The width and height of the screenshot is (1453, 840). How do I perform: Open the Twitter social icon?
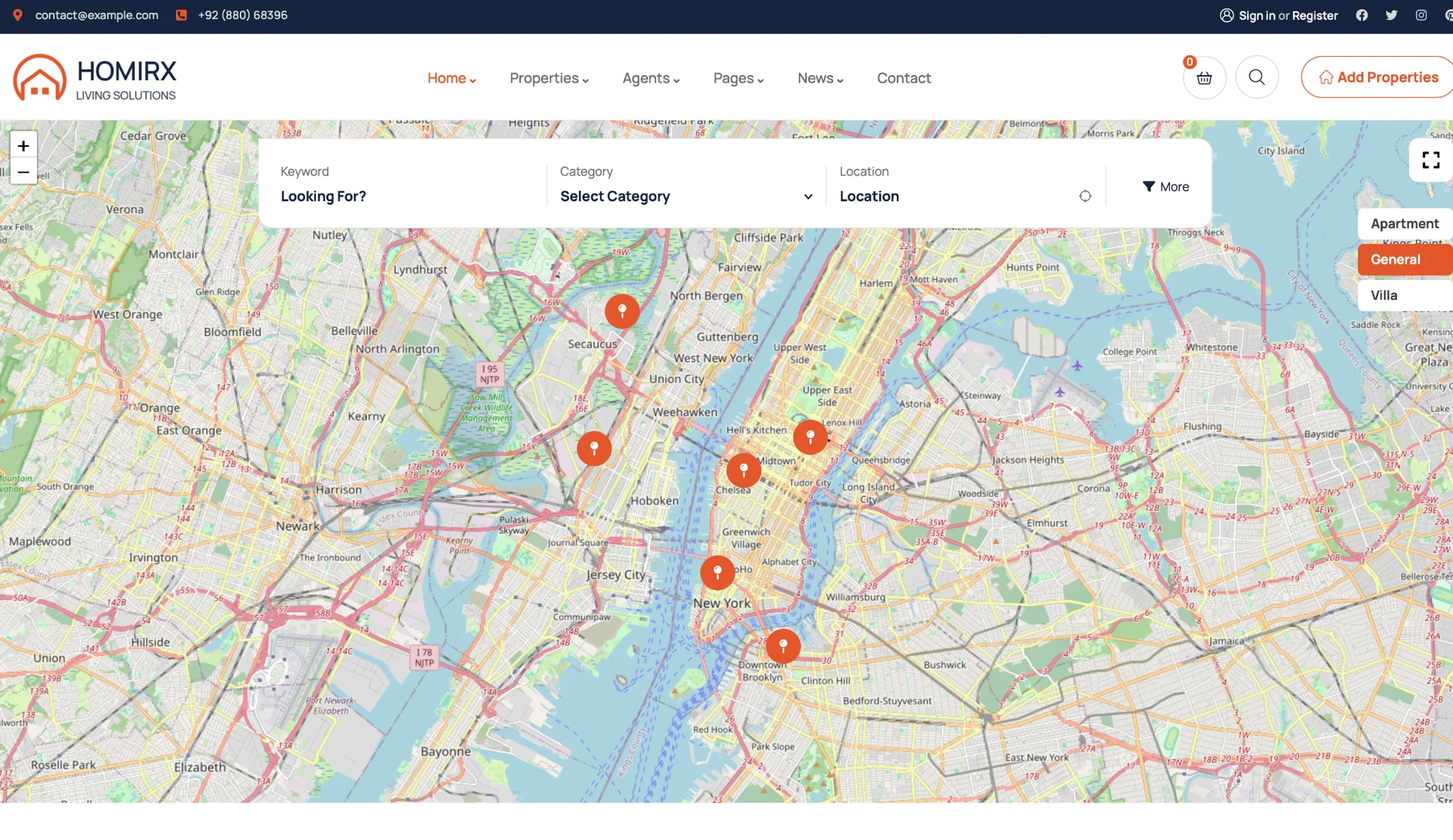point(1391,15)
